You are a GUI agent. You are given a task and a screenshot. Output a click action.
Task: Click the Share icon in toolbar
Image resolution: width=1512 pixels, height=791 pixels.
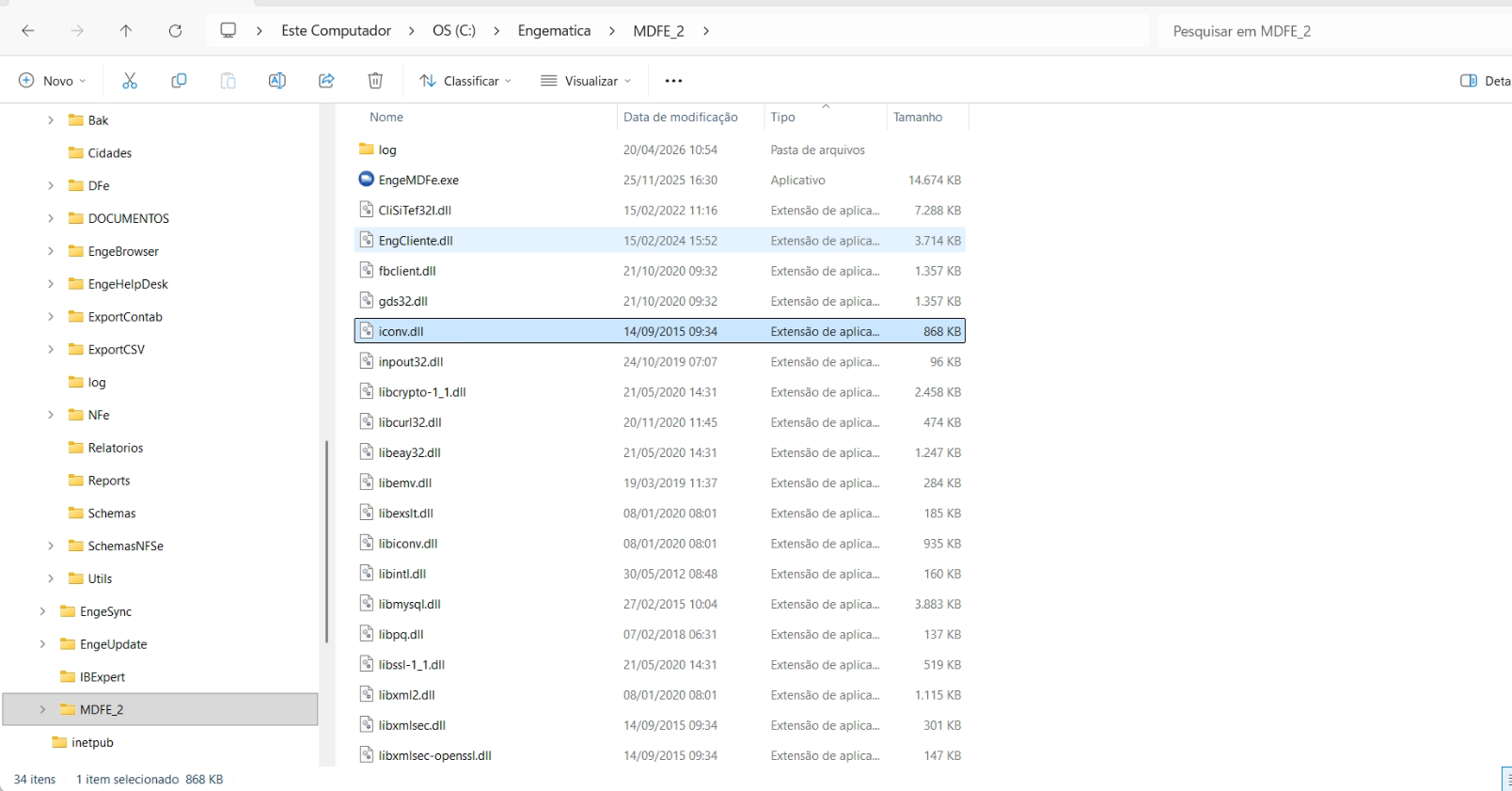[326, 81]
